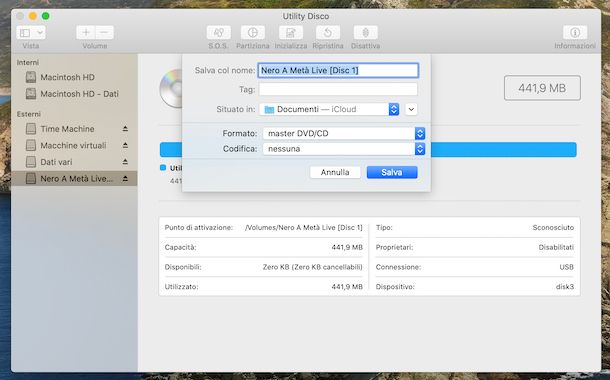Click the Disabilitati owners value

556,247
